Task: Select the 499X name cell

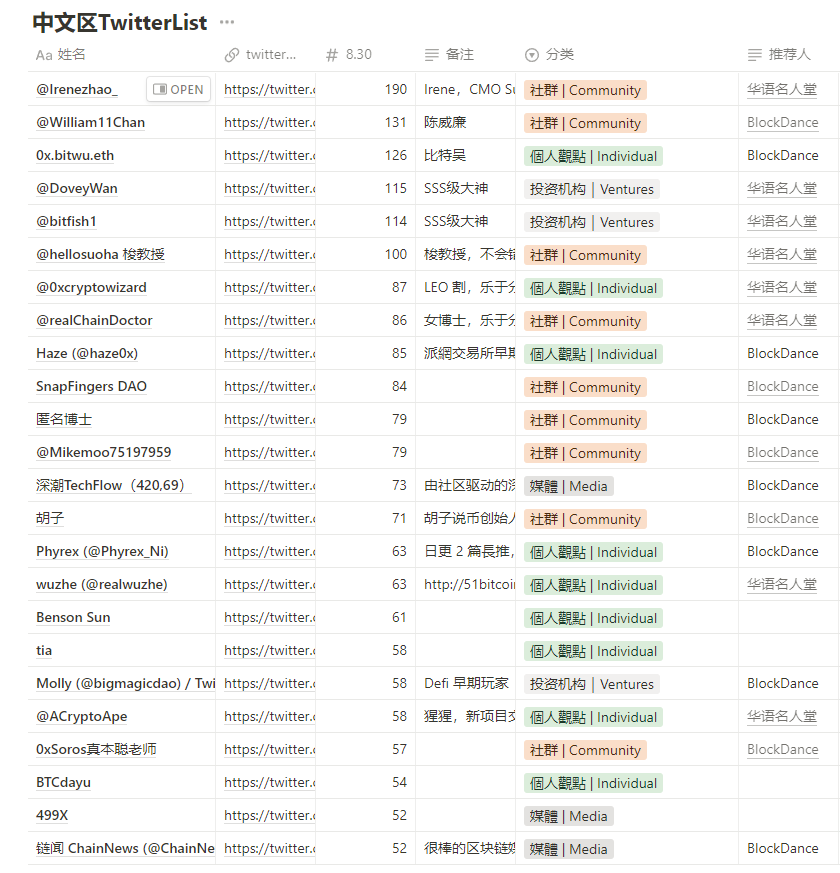Action: pos(121,815)
